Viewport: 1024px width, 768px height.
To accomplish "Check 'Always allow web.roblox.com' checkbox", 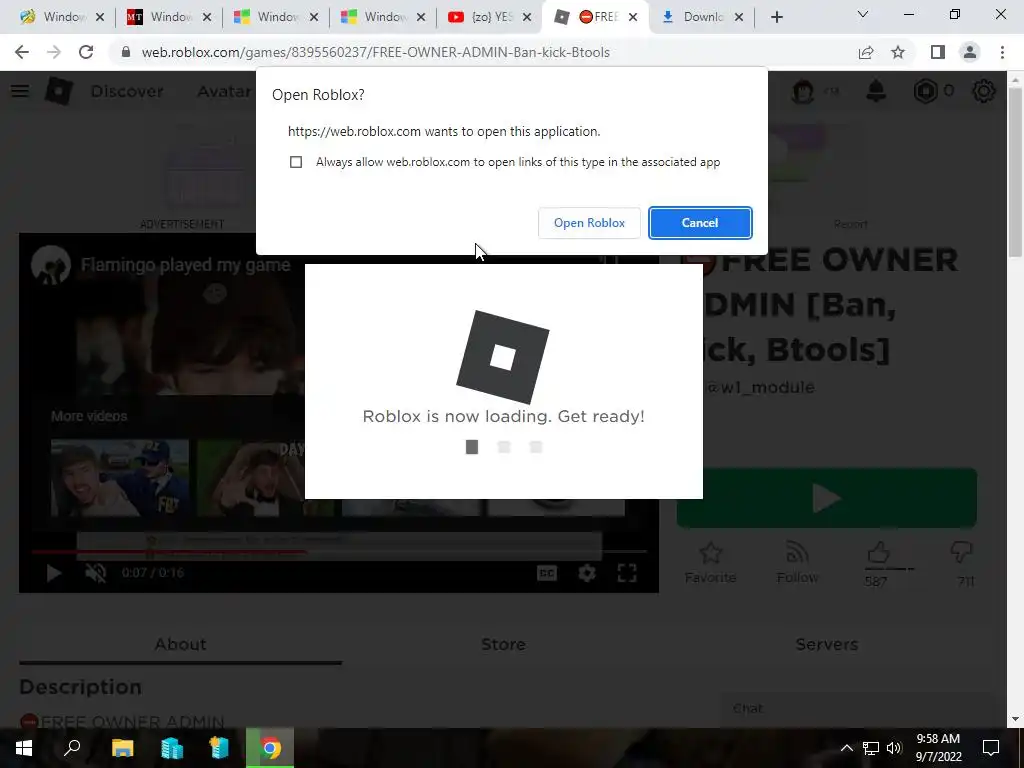I will pyautogui.click(x=296, y=162).
